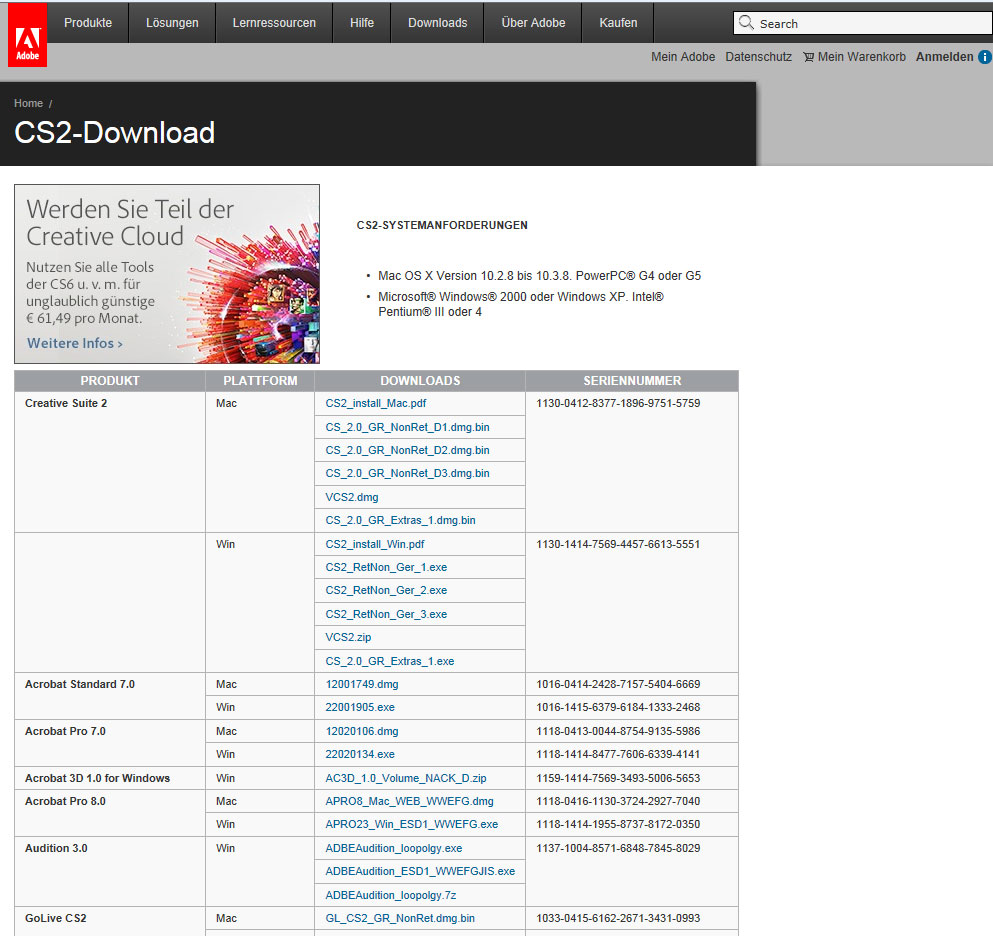Click the search magnifier icon

point(746,23)
